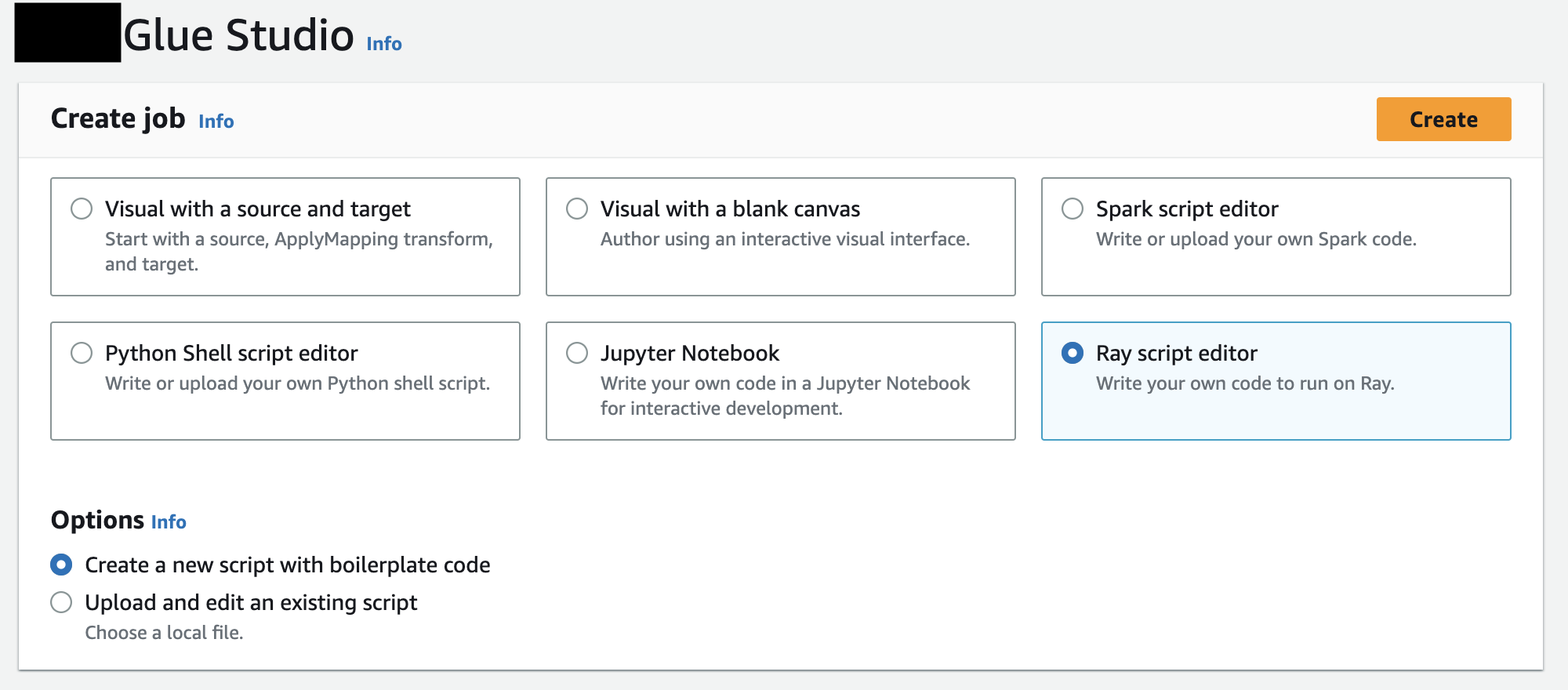This screenshot has height=690, width=1568.
Task: Select the Visual with a source and target radio button
Action: [x=82, y=209]
